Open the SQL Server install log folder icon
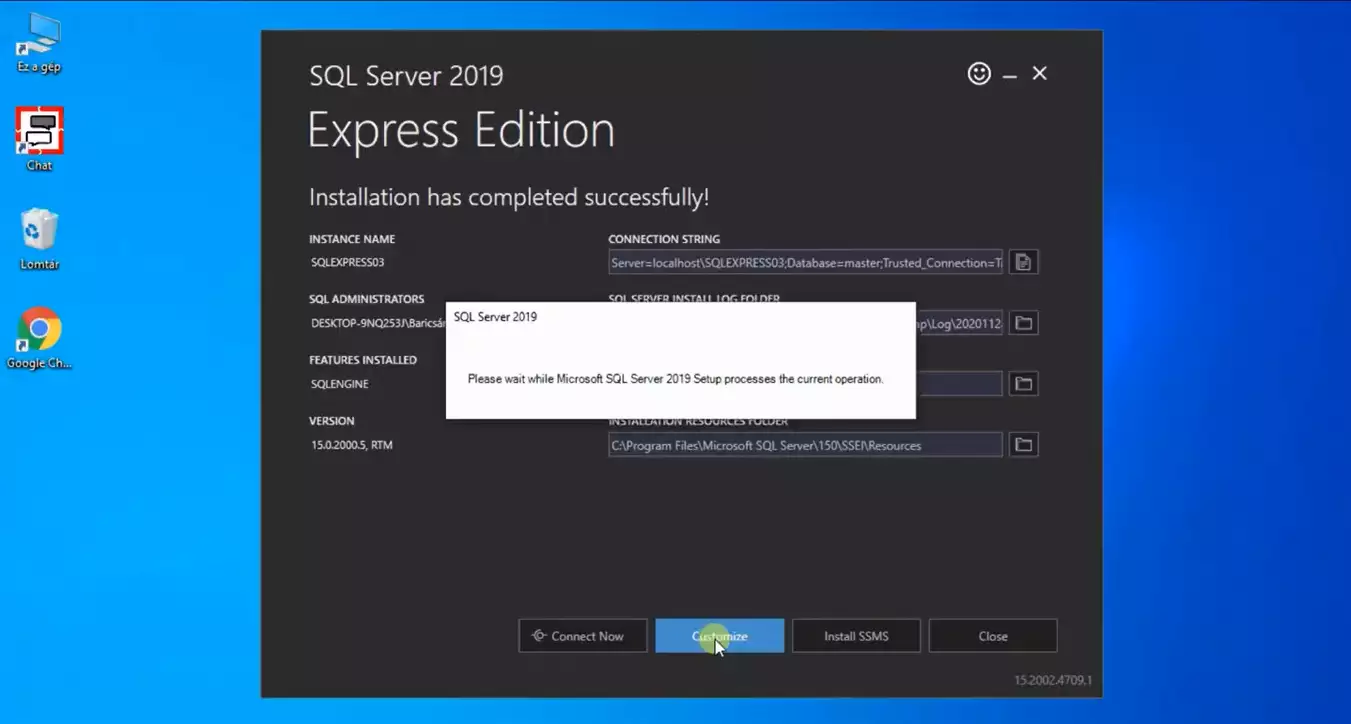1351x724 pixels. 1023,323
